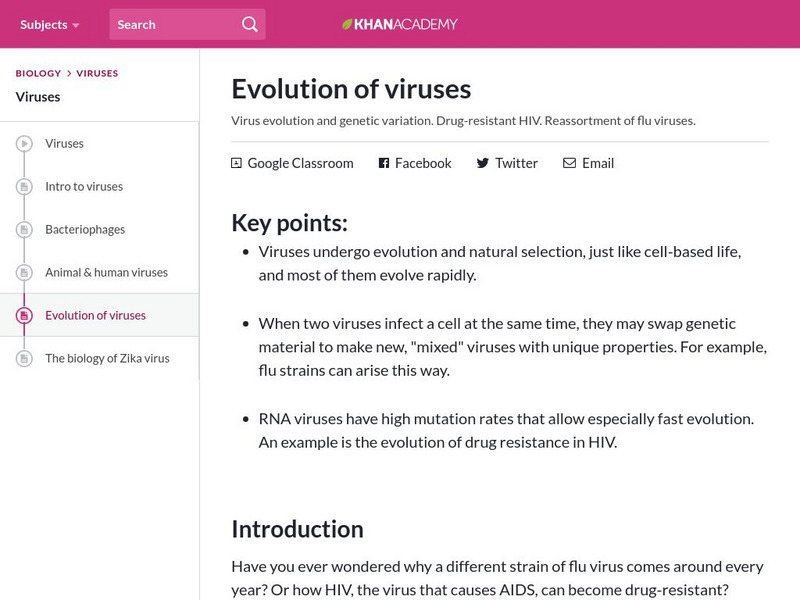Open the Intro to viruses article
The image size is (800, 600).
84,186
